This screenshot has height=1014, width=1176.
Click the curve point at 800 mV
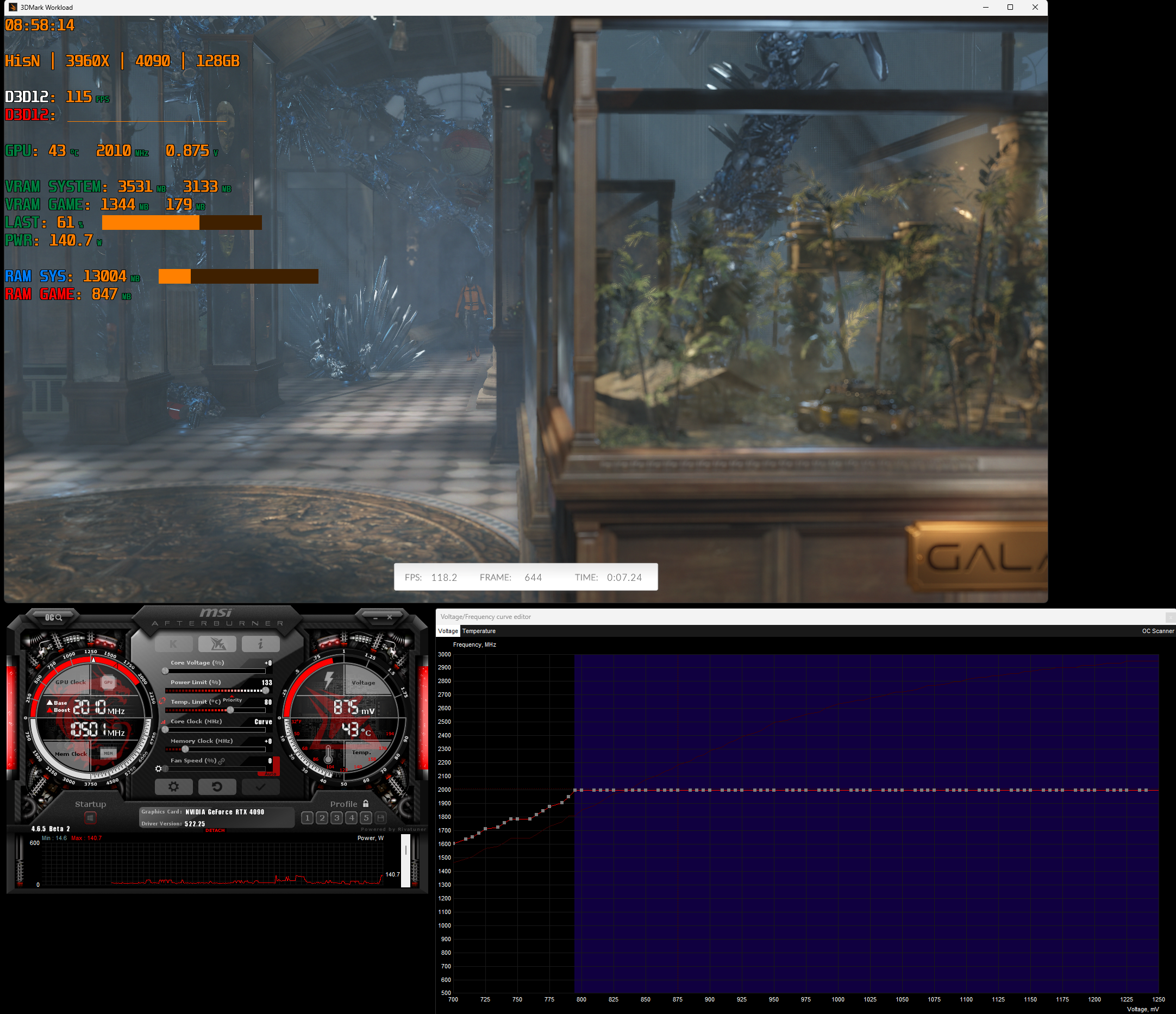[581, 790]
